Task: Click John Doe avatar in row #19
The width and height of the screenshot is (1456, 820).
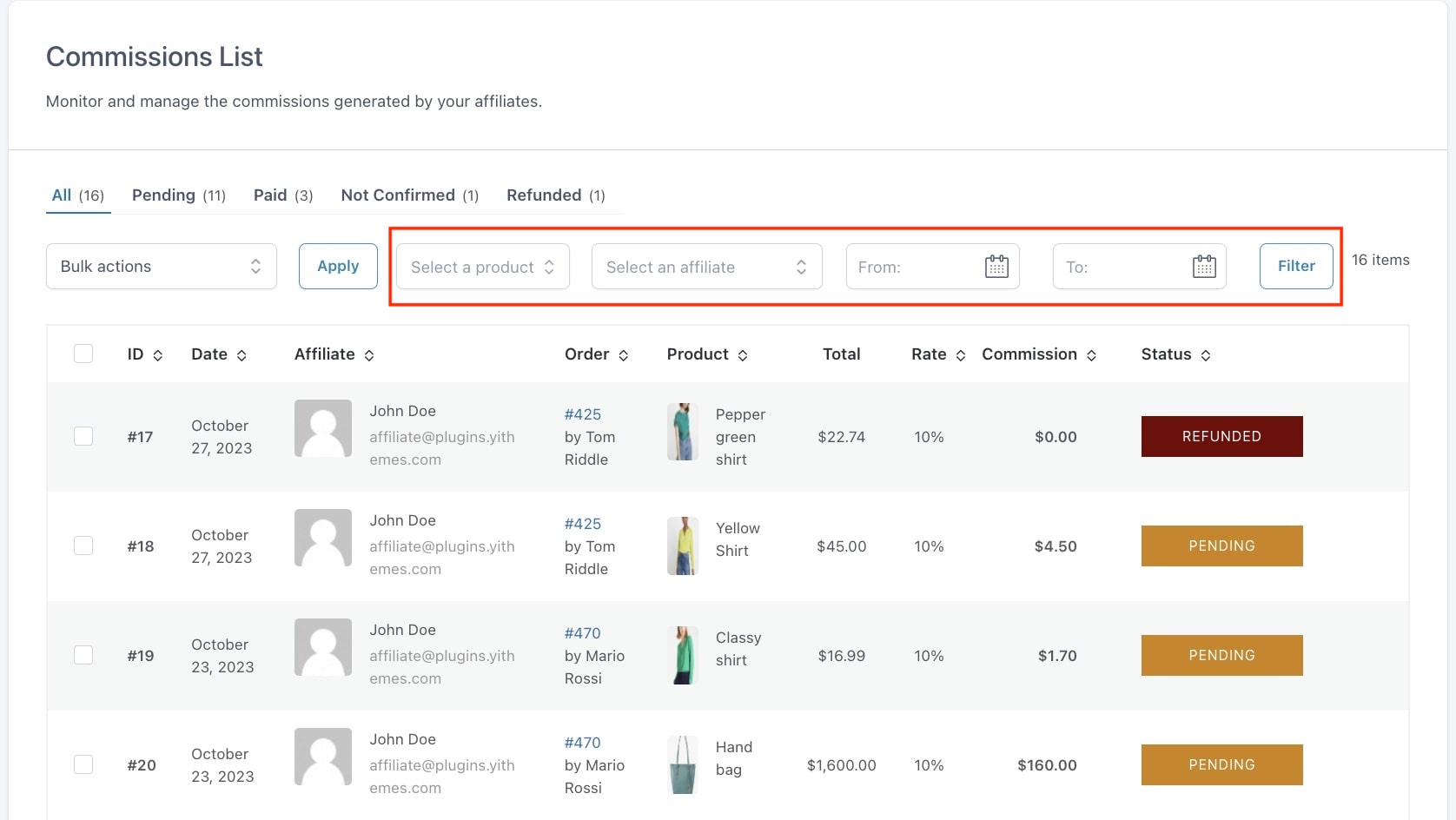Action: (323, 647)
